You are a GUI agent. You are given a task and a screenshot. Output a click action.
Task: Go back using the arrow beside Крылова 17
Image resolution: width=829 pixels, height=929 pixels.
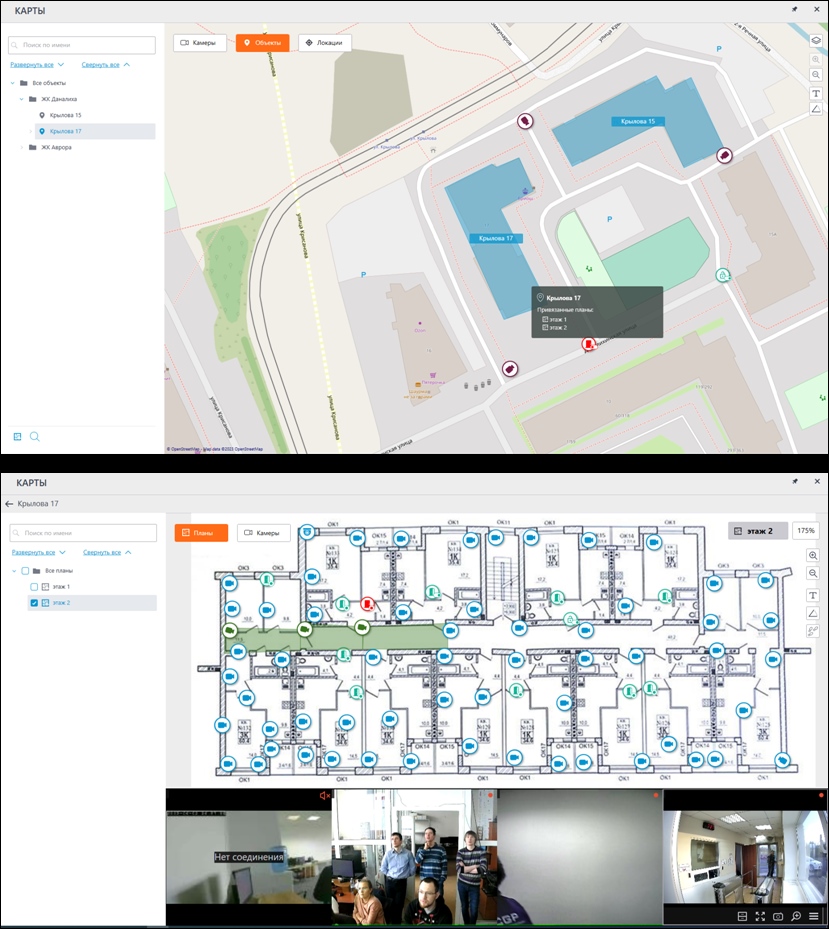(9, 504)
